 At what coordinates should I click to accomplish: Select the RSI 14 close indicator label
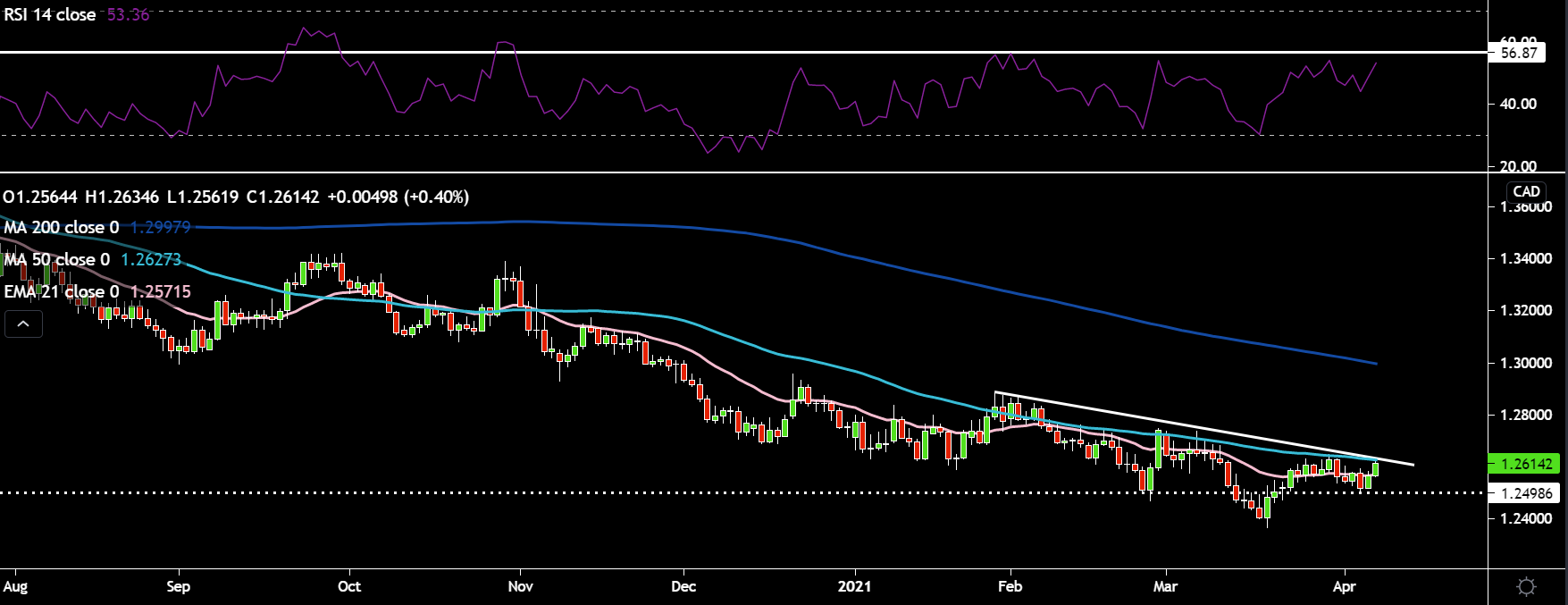[x=50, y=15]
